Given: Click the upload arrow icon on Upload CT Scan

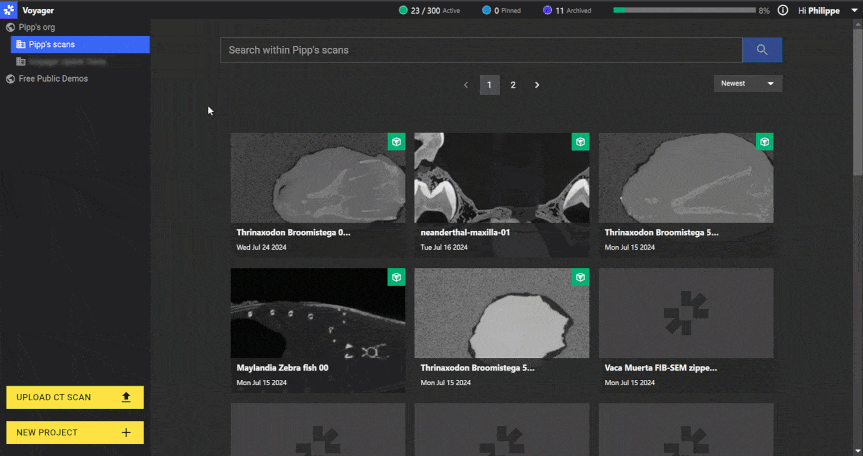Looking at the screenshot, I should pos(126,397).
